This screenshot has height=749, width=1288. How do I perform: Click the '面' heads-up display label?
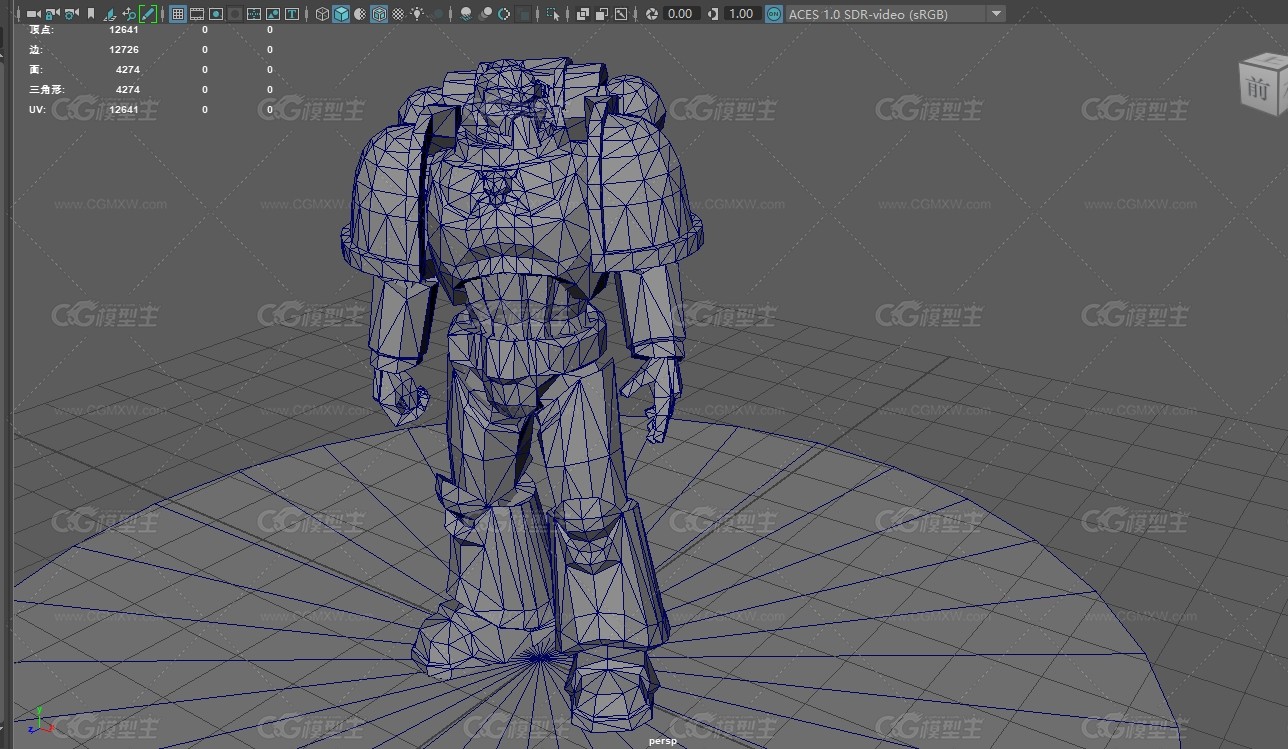[x=36, y=70]
